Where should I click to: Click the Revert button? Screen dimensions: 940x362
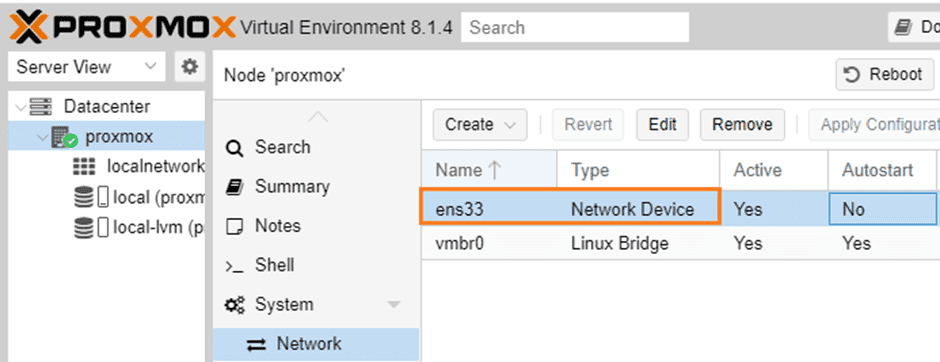click(x=588, y=125)
